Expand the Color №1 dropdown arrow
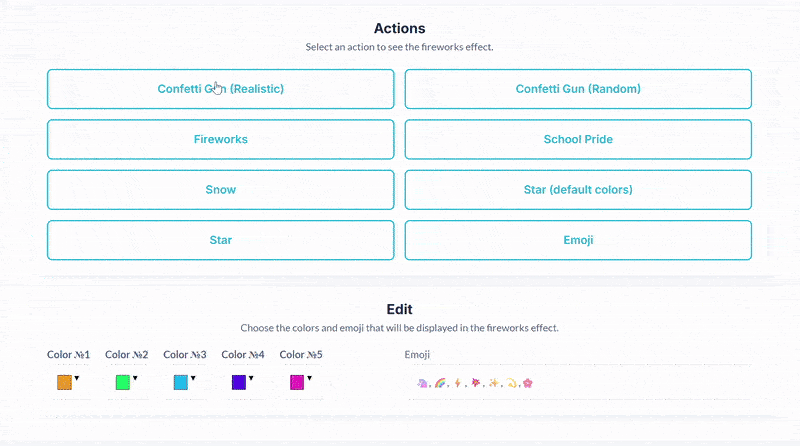Screen dimensions: 800x446 pos(77,378)
